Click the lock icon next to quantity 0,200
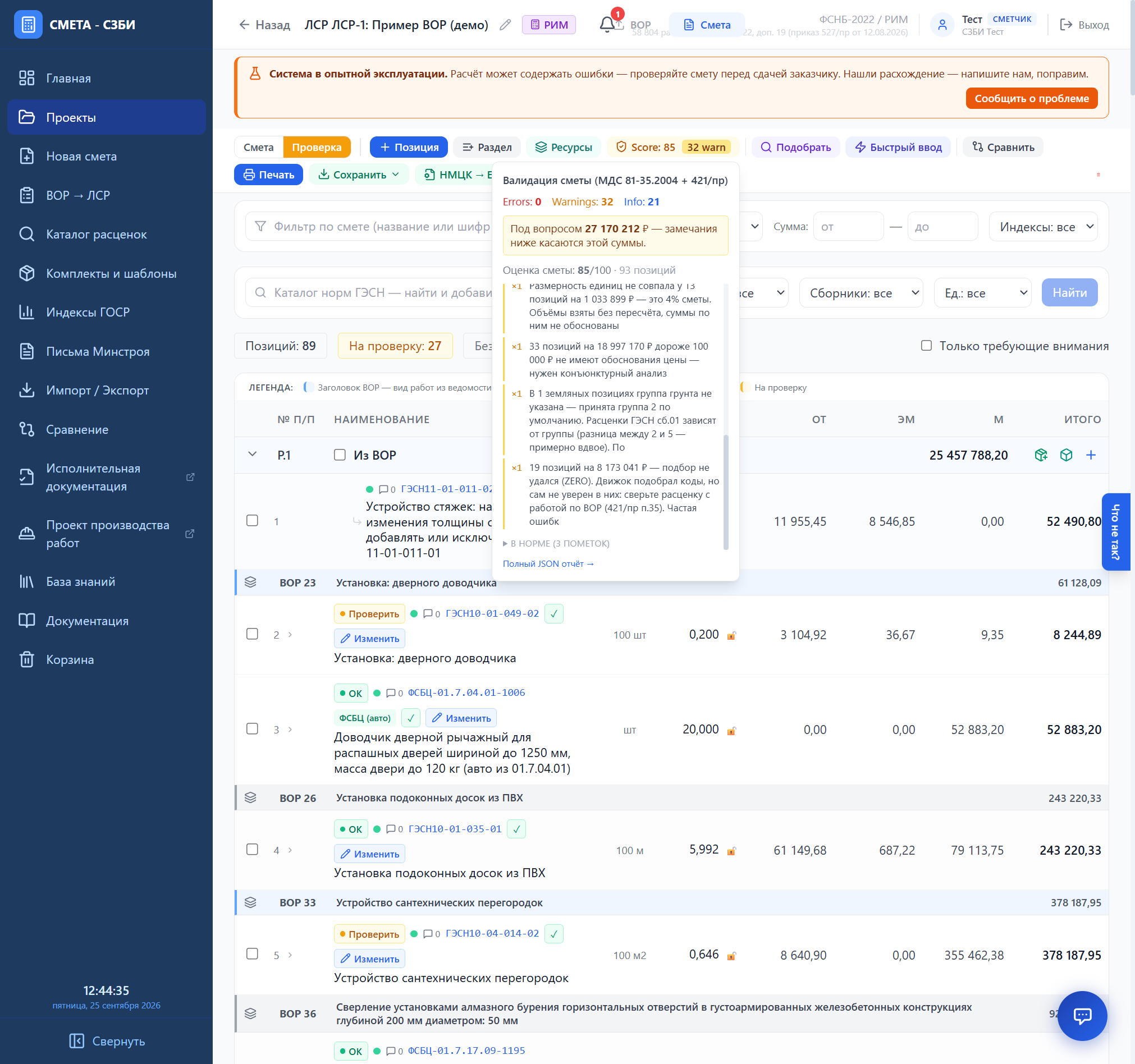Image resolution: width=1135 pixels, height=1064 pixels. [x=731, y=635]
